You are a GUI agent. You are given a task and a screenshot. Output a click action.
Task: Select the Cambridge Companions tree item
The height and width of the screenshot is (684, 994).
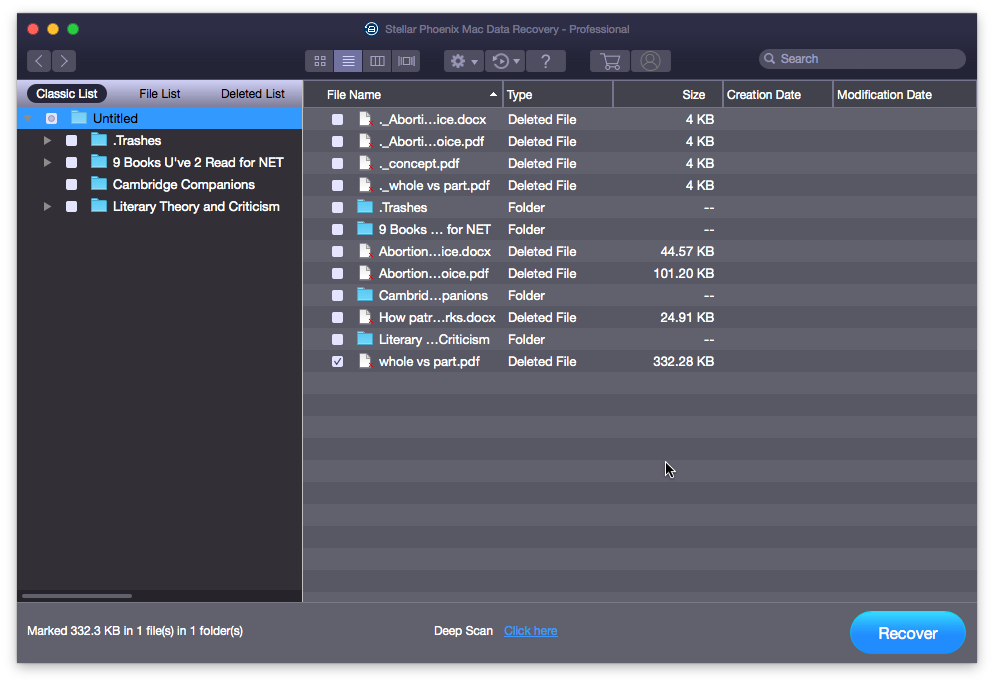click(x=184, y=184)
